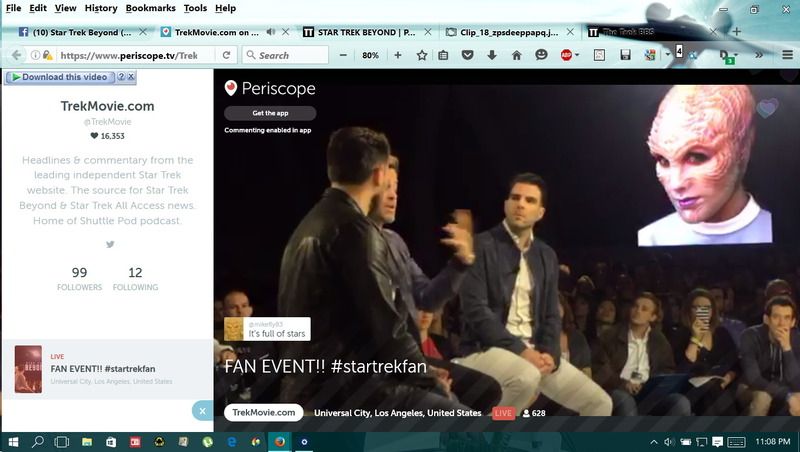Open the @TrekMovie handle link

point(107,121)
